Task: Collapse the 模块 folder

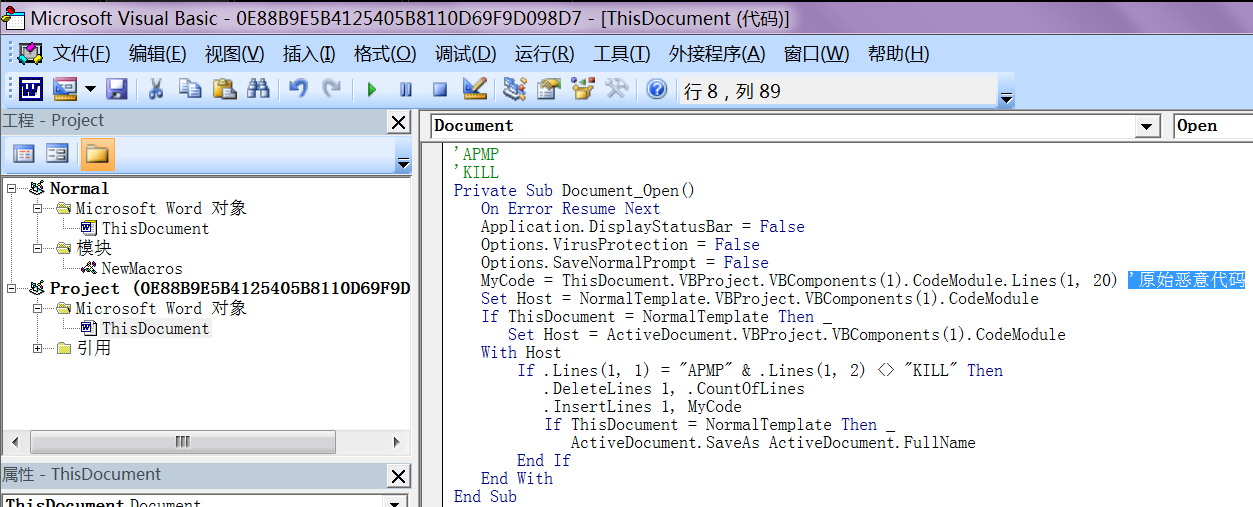Action: pyautogui.click(x=38, y=248)
